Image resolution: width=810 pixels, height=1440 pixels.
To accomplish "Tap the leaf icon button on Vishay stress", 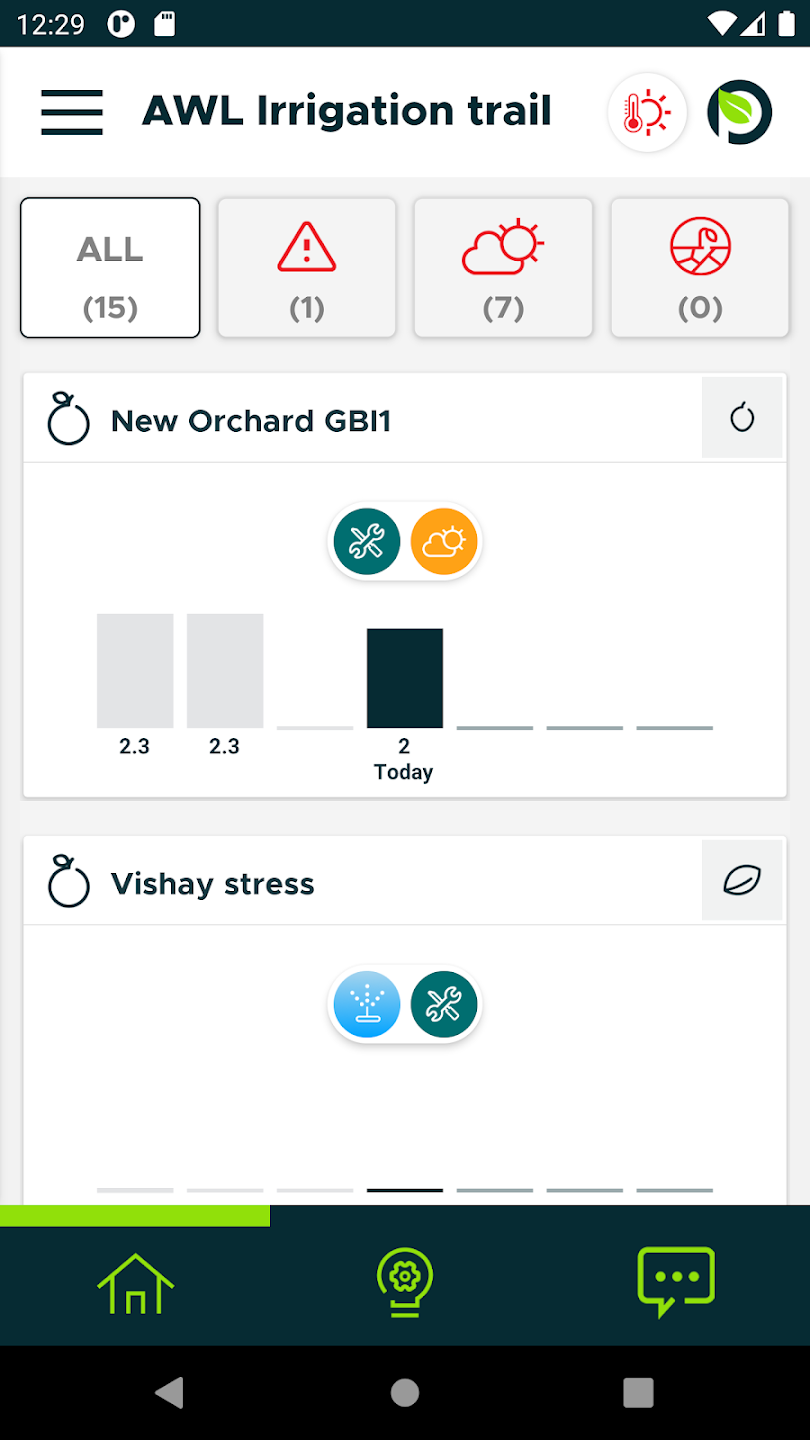I will (x=742, y=881).
